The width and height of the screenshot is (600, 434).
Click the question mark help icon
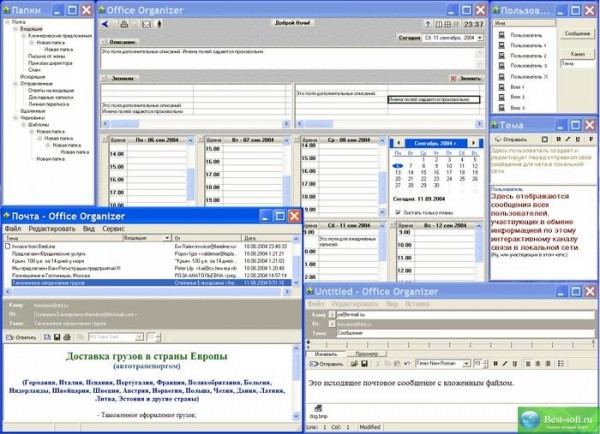[x=428, y=24]
